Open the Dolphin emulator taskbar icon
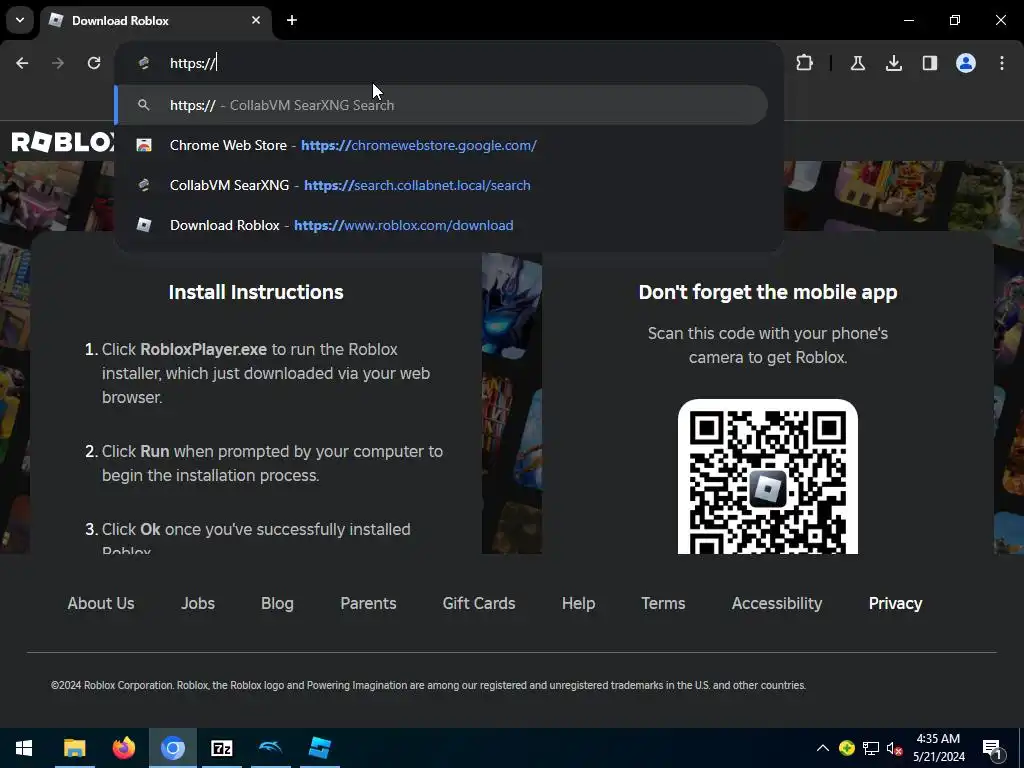The image size is (1024, 768). (270, 748)
